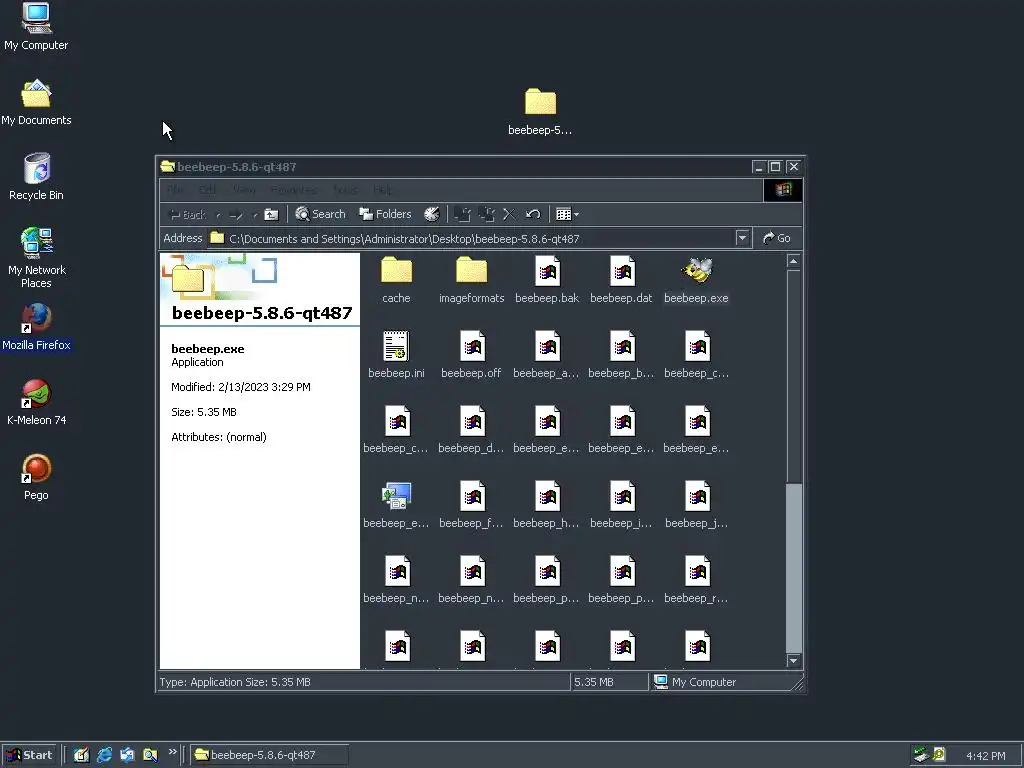The width and height of the screenshot is (1024, 768).
Task: Select the imageformats folder
Action: (x=472, y=280)
